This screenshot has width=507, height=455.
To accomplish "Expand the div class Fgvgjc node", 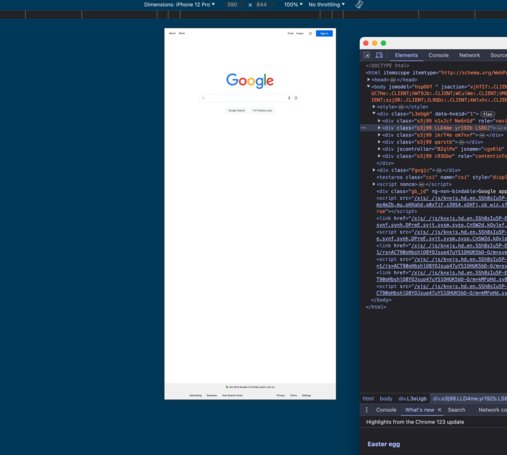I will (x=374, y=170).
